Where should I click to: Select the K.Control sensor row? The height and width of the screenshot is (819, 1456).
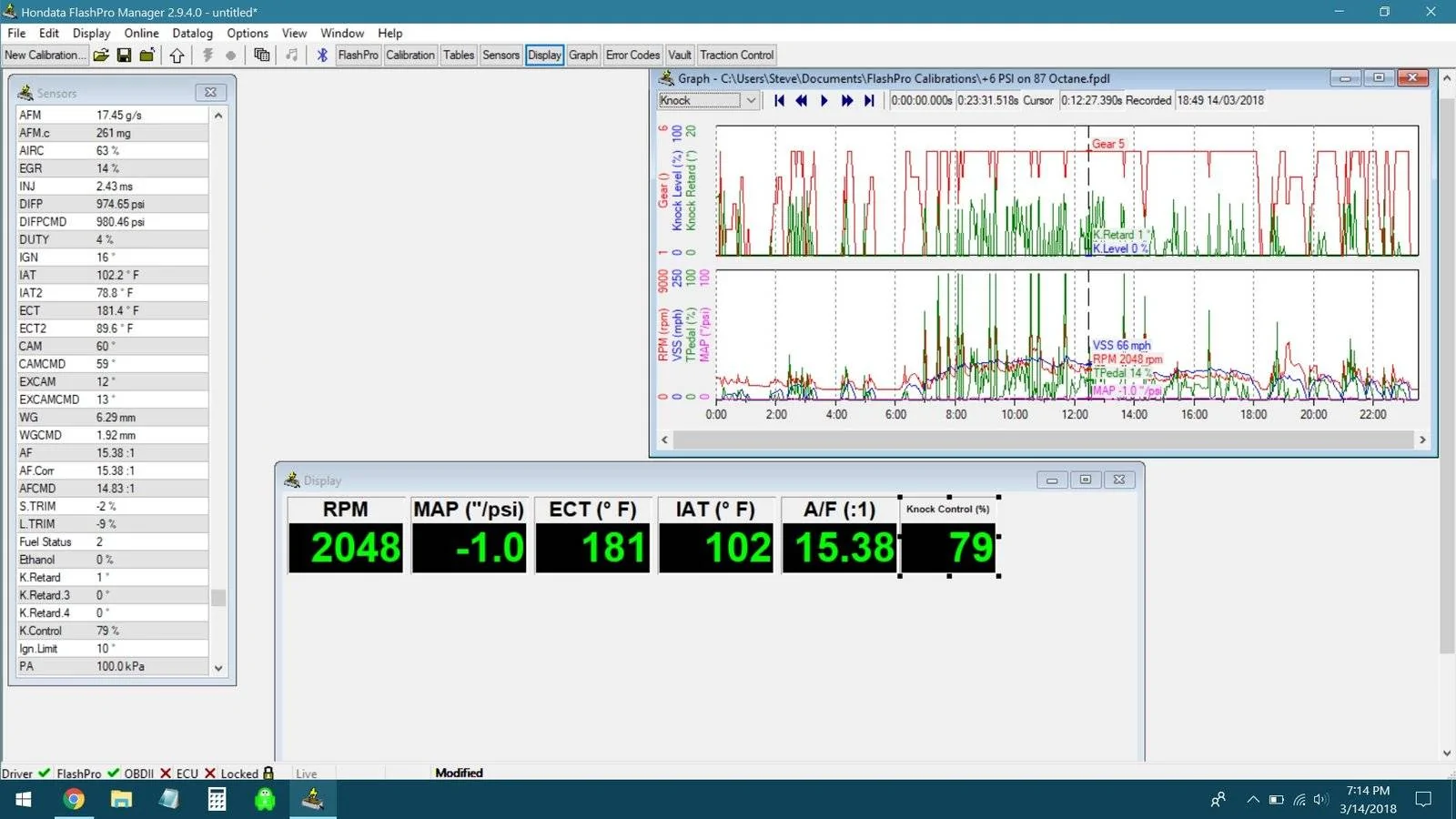pyautogui.click(x=113, y=632)
